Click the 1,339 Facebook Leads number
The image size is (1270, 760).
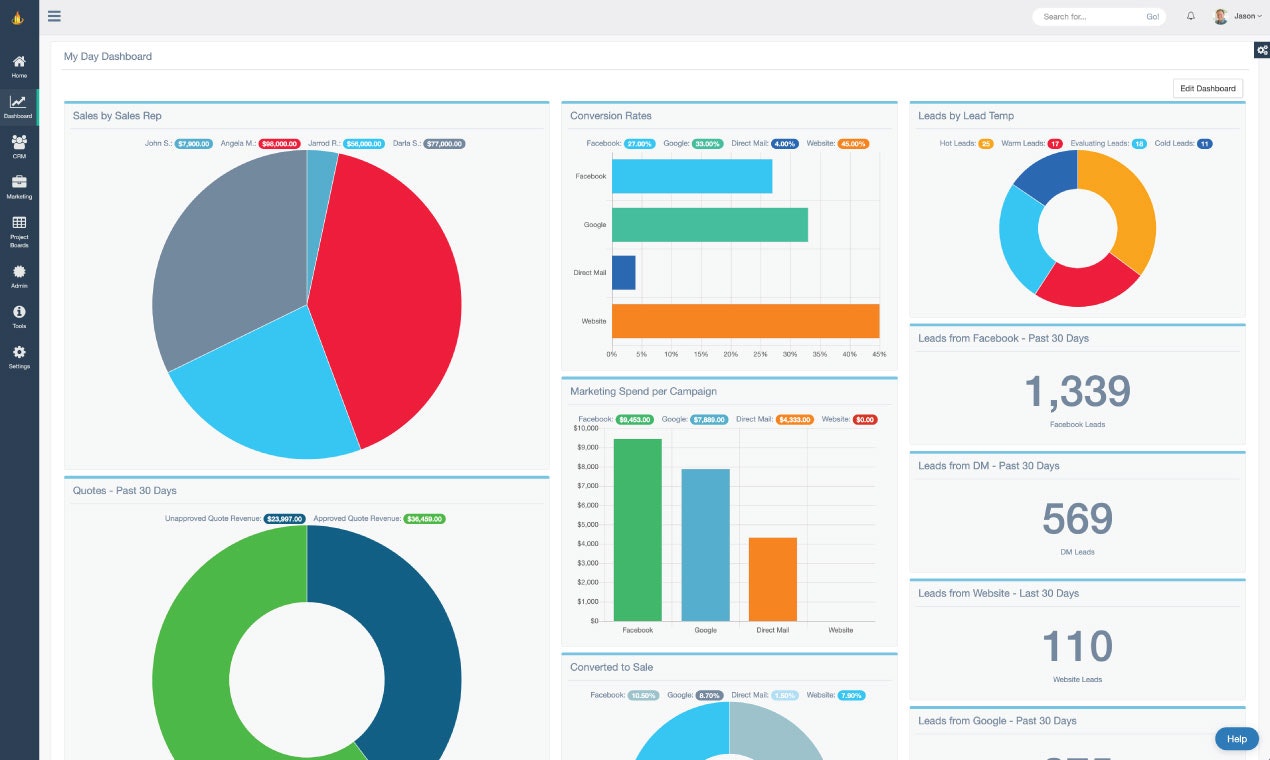[x=1077, y=392]
